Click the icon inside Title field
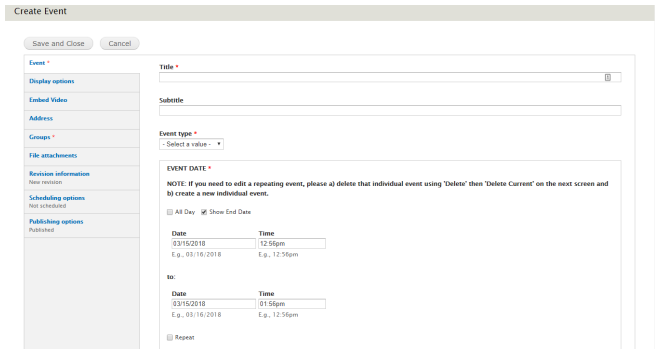This screenshot has width=658, height=360. point(608,77)
